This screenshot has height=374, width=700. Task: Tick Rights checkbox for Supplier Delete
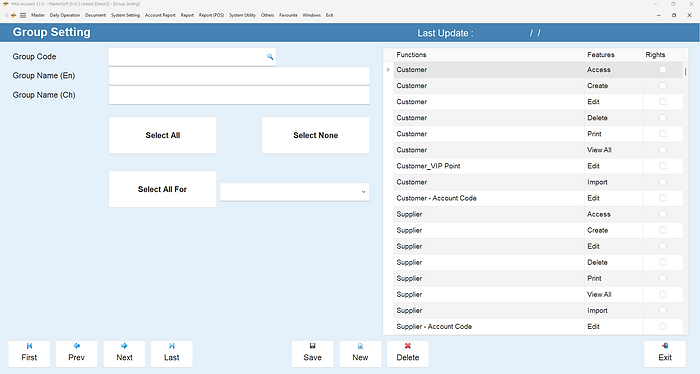[662, 262]
